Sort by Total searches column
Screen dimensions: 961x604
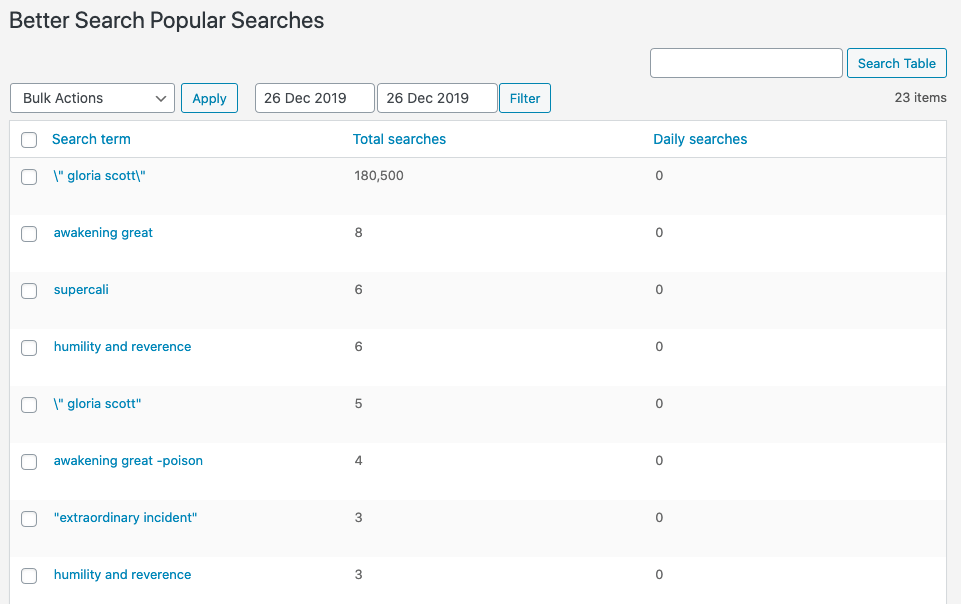[x=399, y=139]
